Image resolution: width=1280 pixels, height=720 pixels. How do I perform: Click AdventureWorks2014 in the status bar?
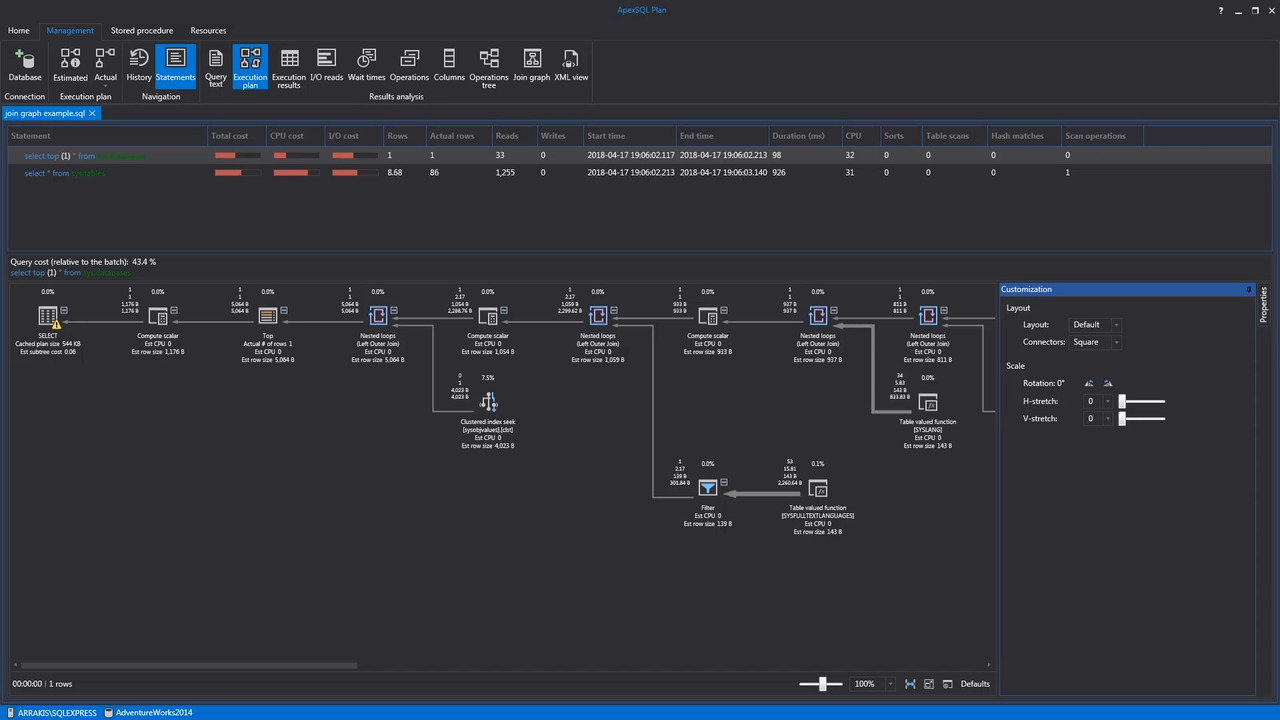coord(153,712)
